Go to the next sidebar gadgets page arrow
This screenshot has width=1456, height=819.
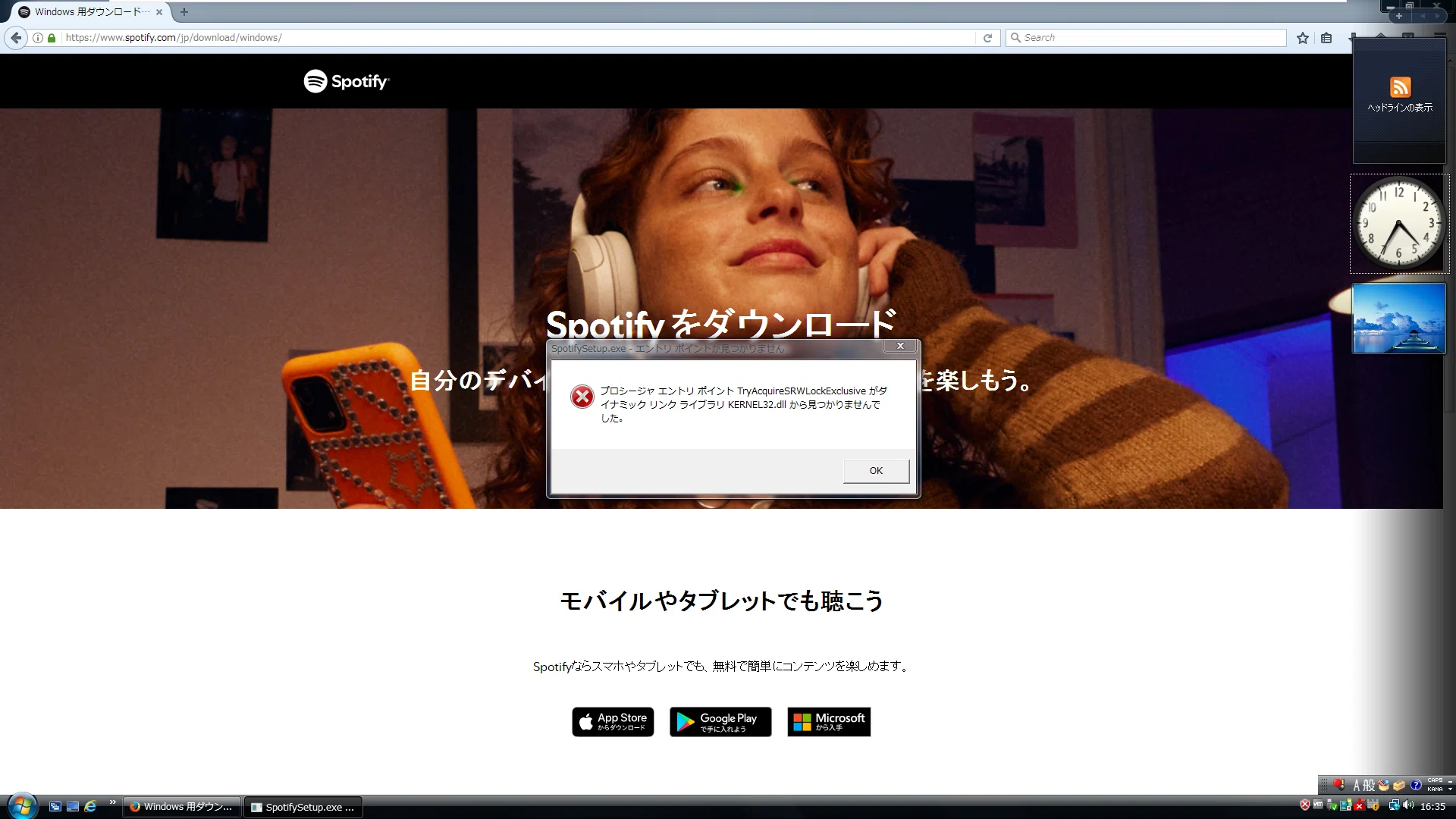click(x=1438, y=16)
